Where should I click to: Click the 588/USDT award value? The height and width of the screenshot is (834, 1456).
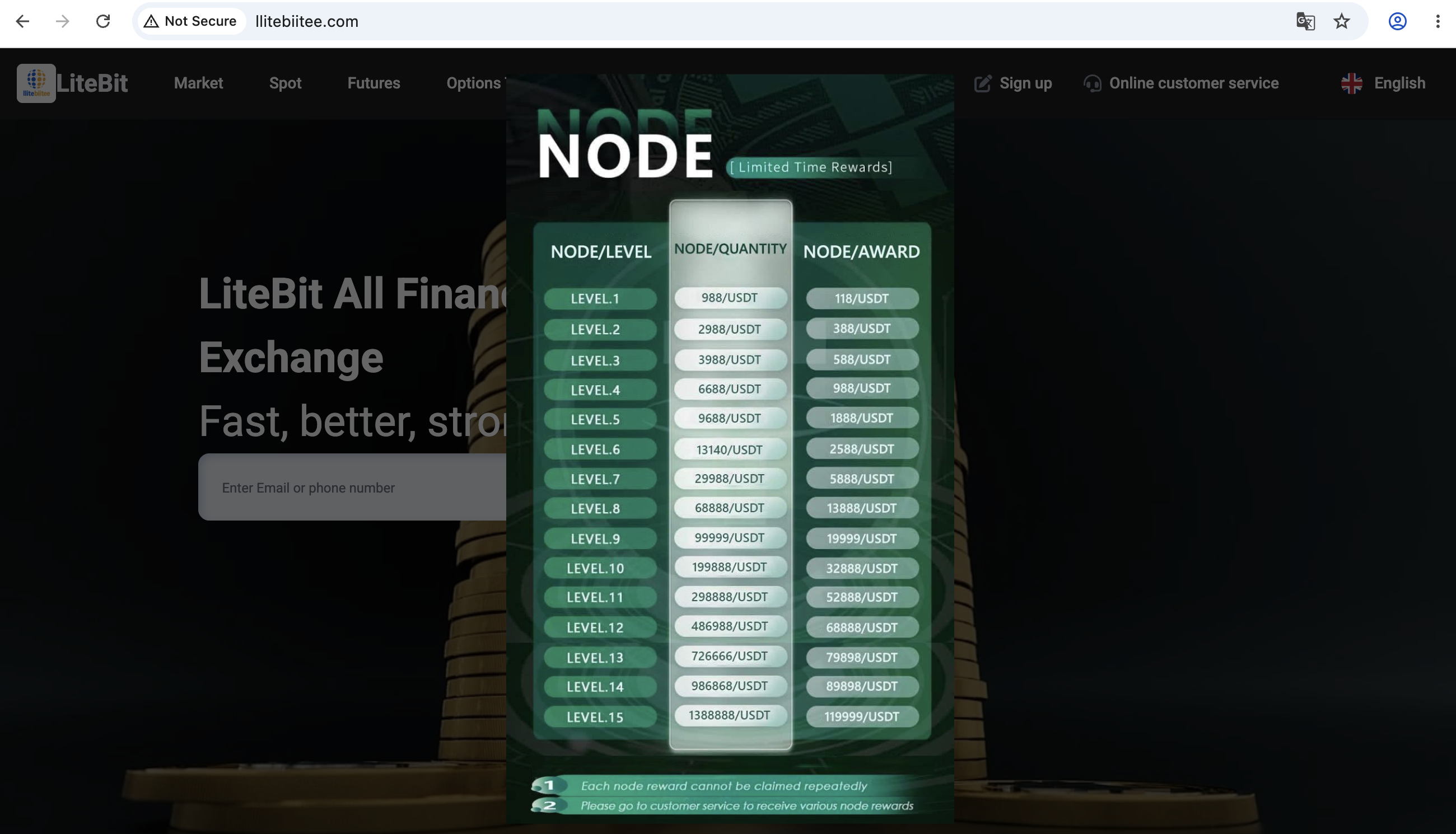pyautogui.click(x=862, y=359)
